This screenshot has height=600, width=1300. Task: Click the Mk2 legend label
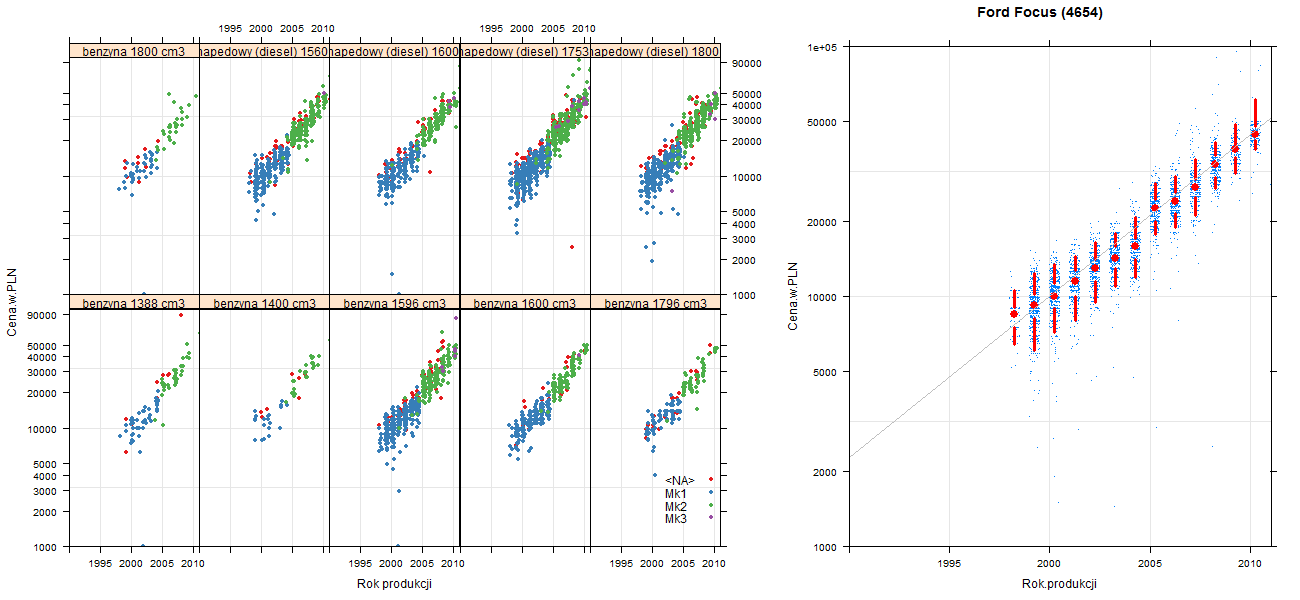tap(675, 507)
